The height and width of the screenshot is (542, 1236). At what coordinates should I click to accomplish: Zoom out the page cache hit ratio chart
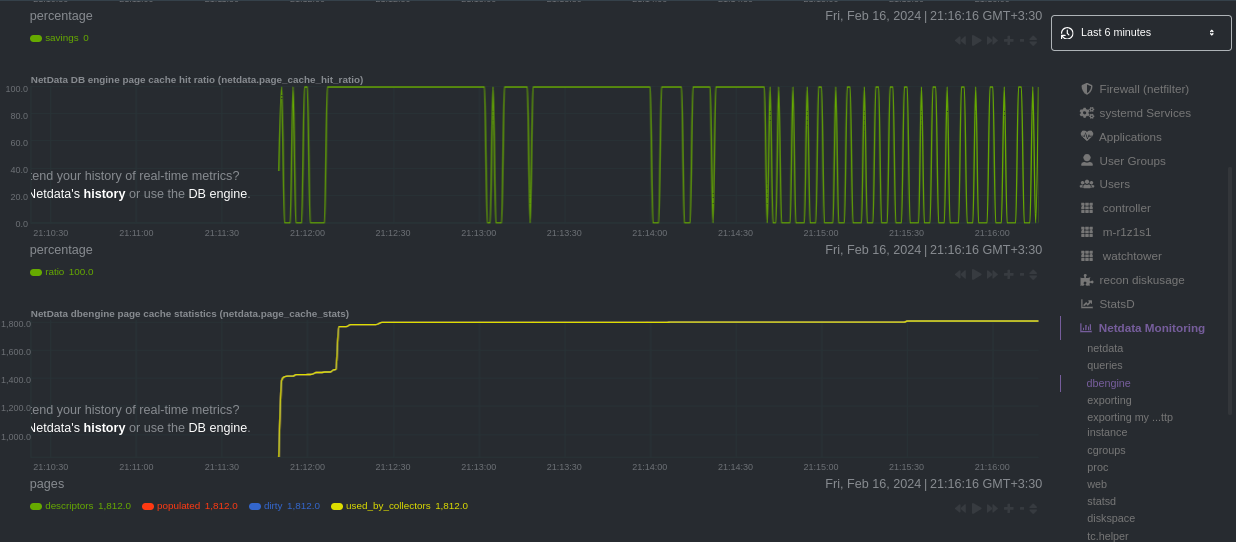1021,274
